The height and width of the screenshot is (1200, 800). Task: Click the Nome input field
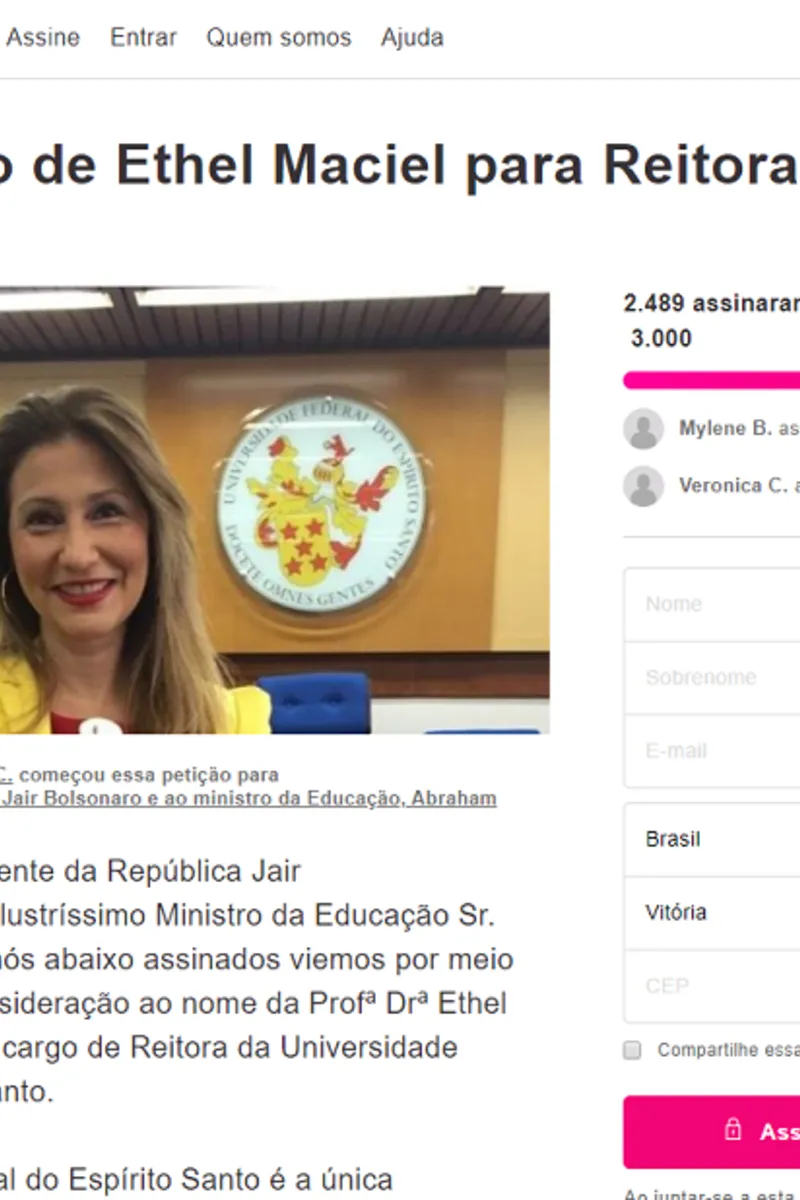pyautogui.click(x=712, y=604)
